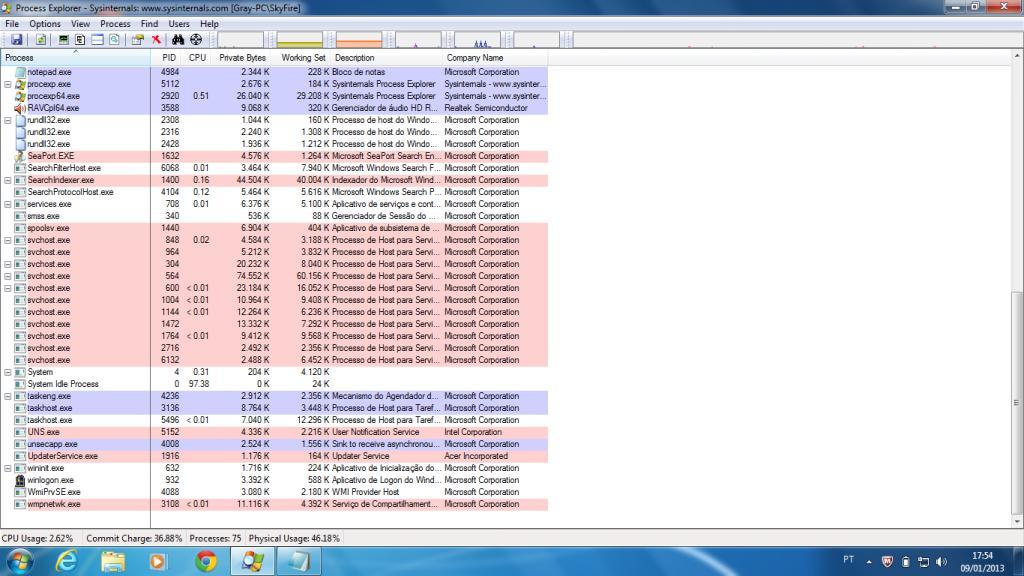Click the UpdaterService.exe process icon

(x=20, y=456)
